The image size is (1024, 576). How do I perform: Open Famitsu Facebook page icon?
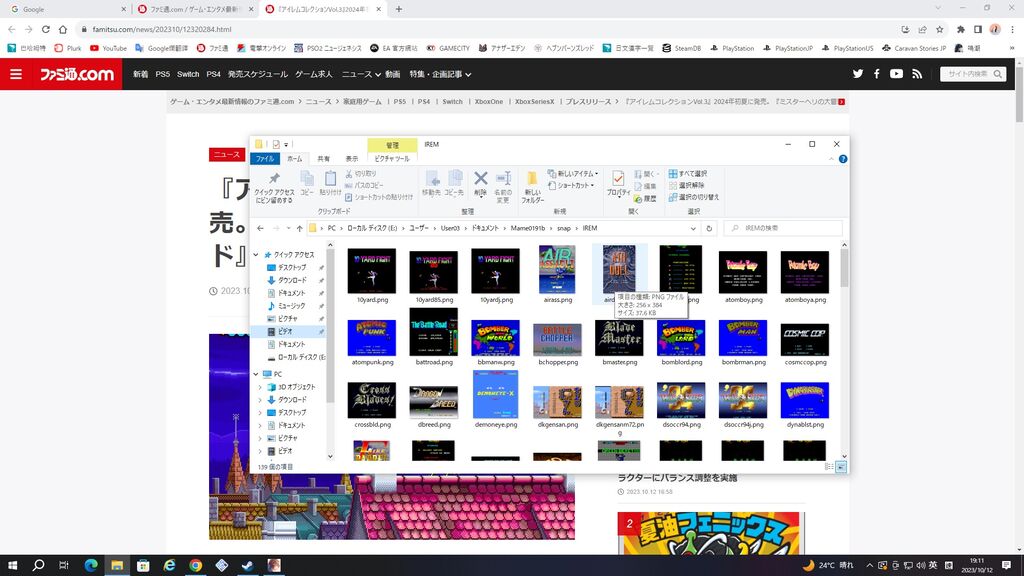tap(876, 74)
